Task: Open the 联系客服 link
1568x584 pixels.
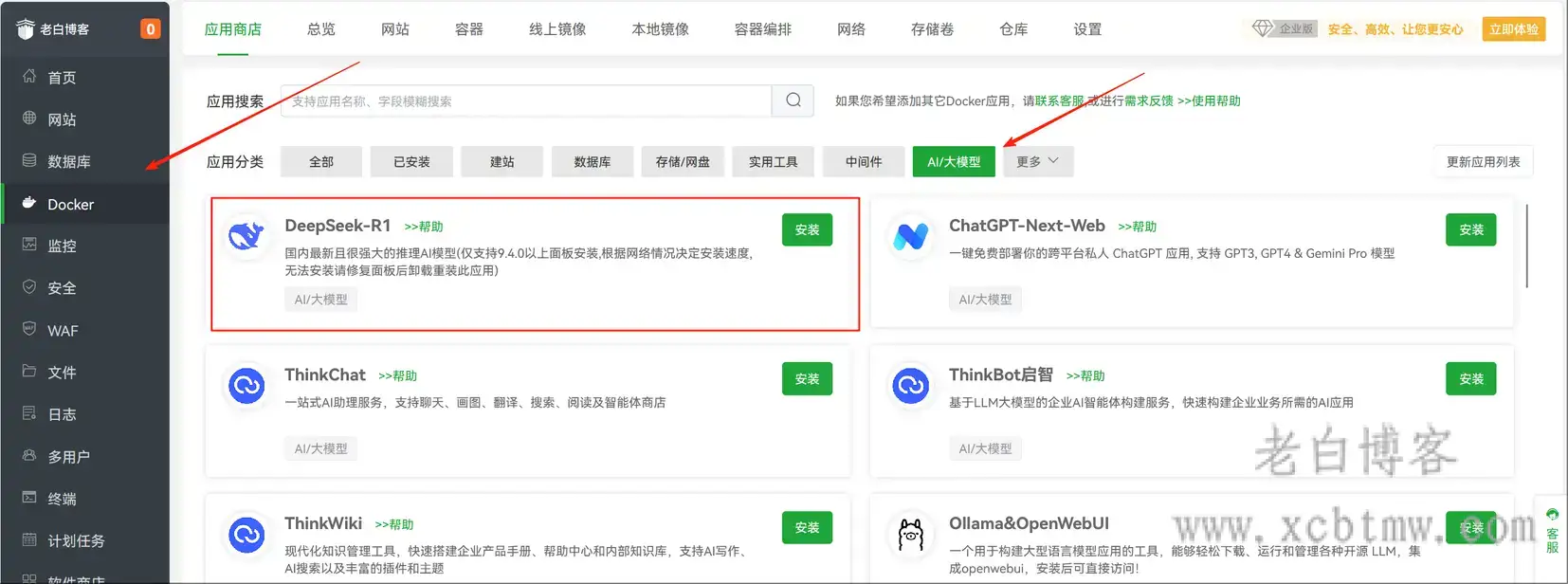Action: coord(1060,100)
